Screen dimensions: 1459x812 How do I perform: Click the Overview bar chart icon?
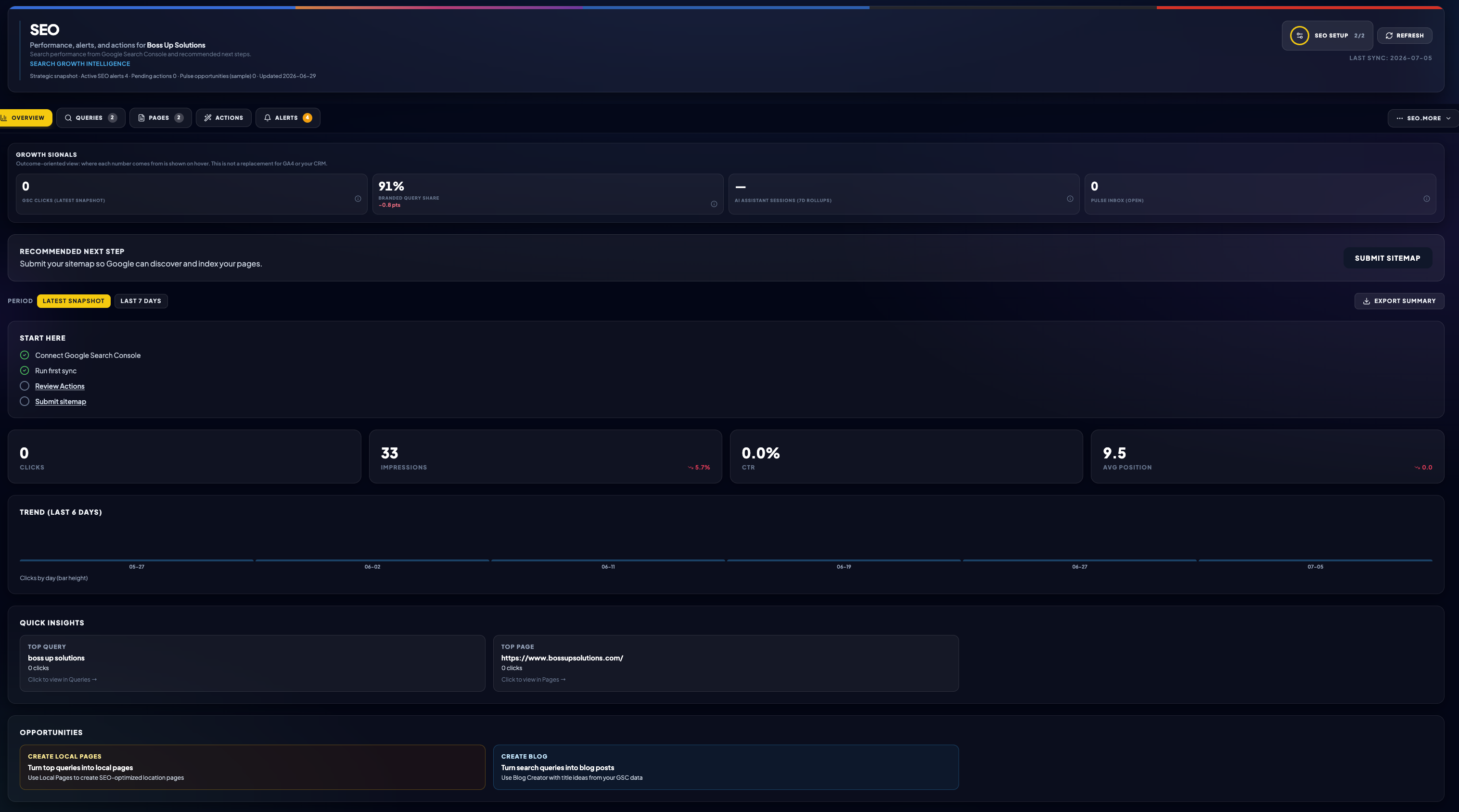click(4, 118)
